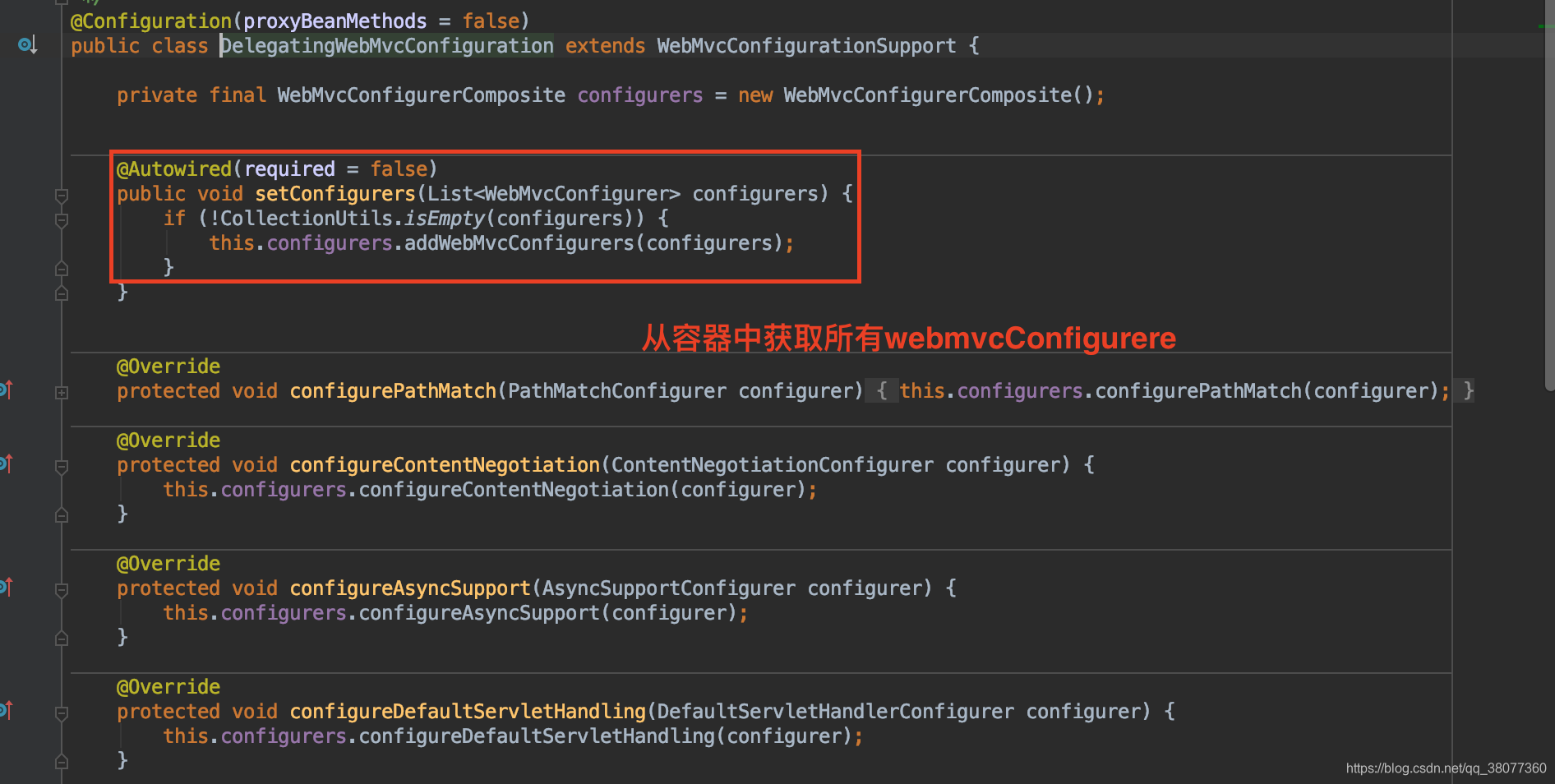Screen dimensions: 1555x784
Task: Click the configureContentNegotiation method declaration name
Action: click(445, 465)
